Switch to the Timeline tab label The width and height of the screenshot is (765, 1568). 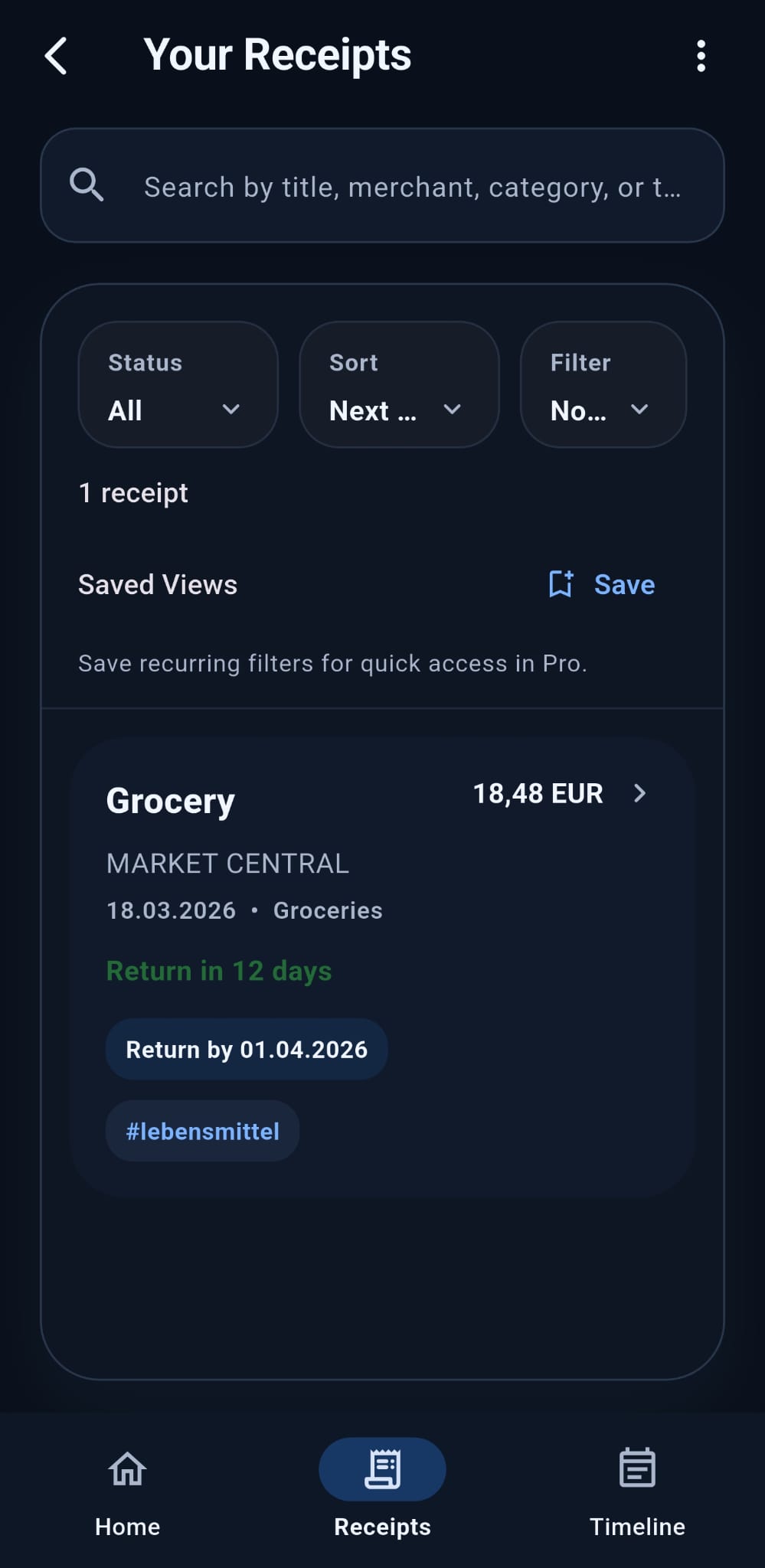637,1527
